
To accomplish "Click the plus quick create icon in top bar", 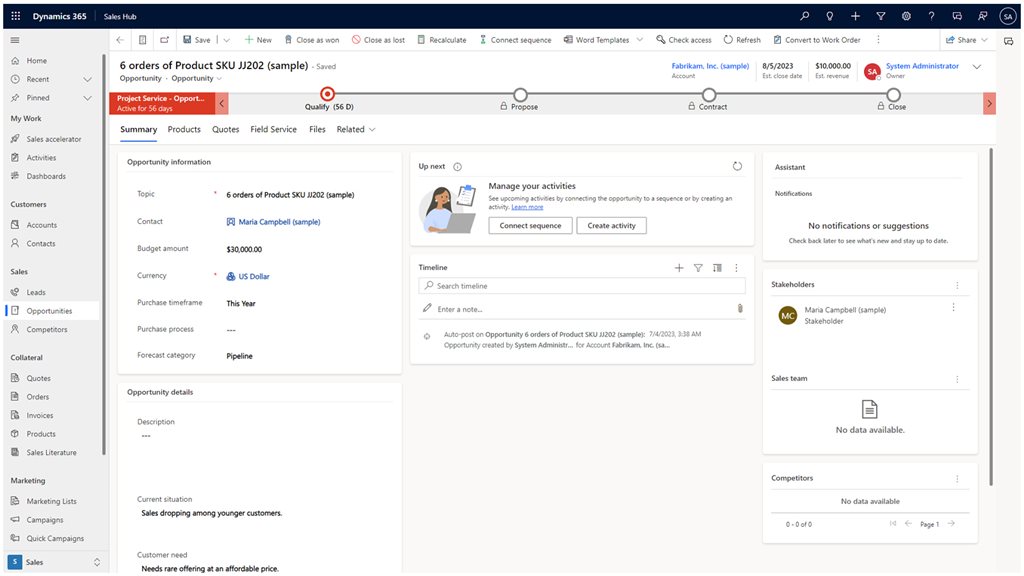I will pos(856,16).
